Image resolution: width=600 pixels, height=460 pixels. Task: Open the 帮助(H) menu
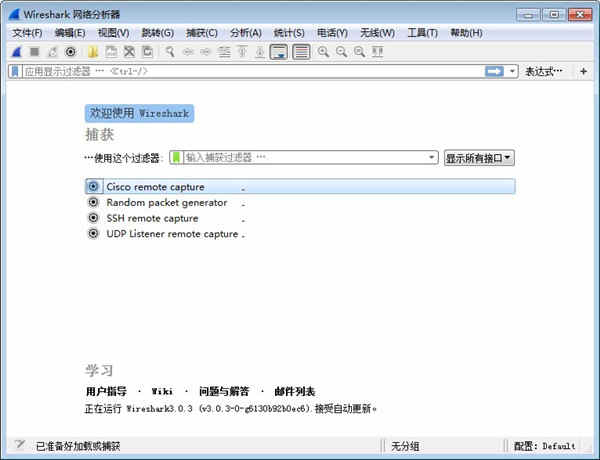[x=466, y=33]
